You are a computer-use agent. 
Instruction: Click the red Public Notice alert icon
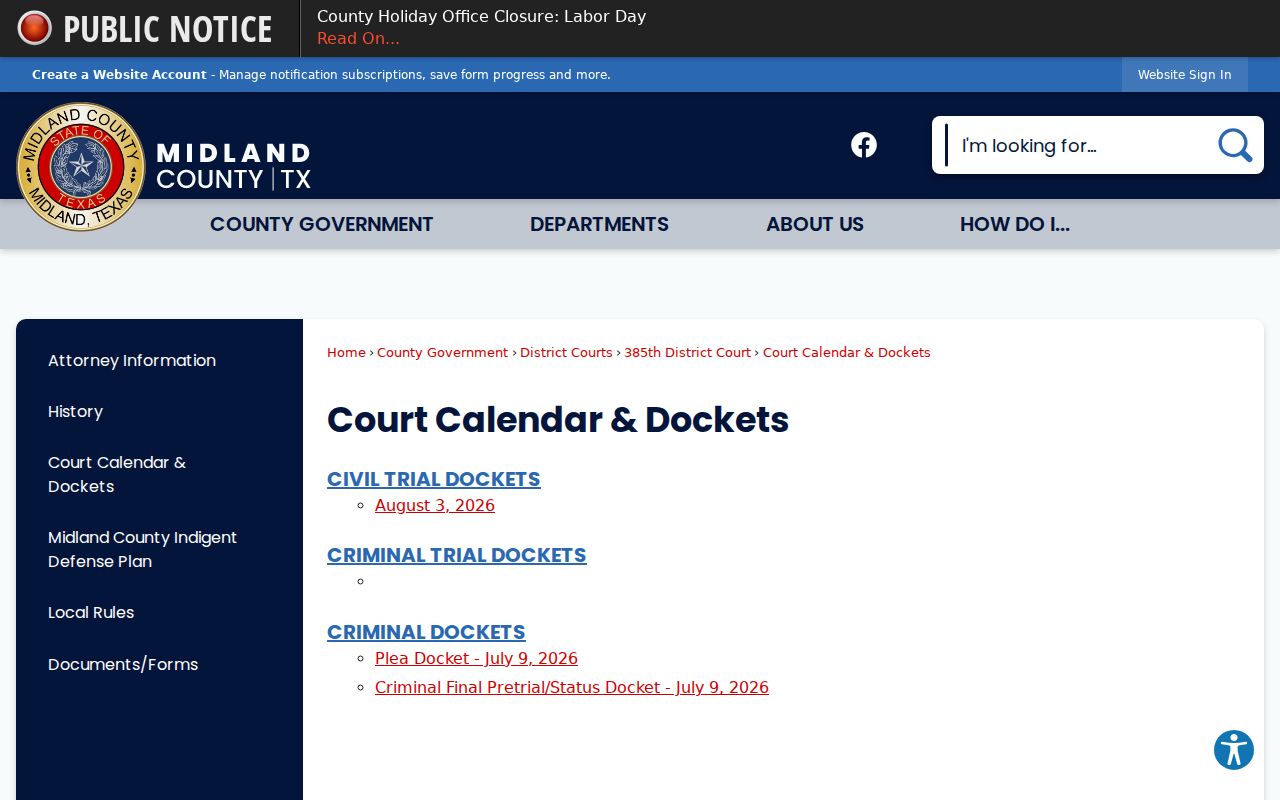pos(34,28)
